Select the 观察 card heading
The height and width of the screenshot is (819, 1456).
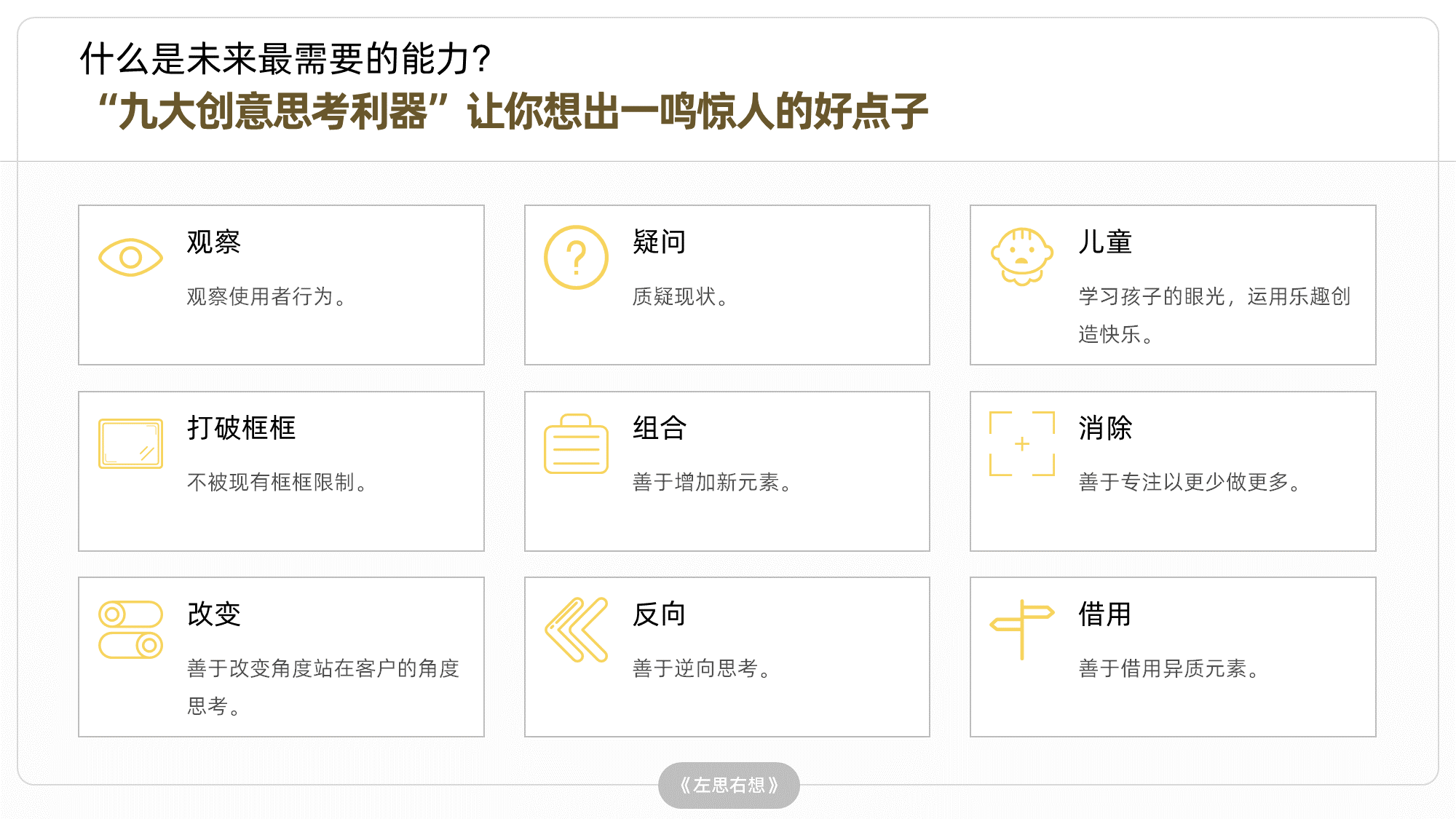pyautogui.click(x=213, y=242)
